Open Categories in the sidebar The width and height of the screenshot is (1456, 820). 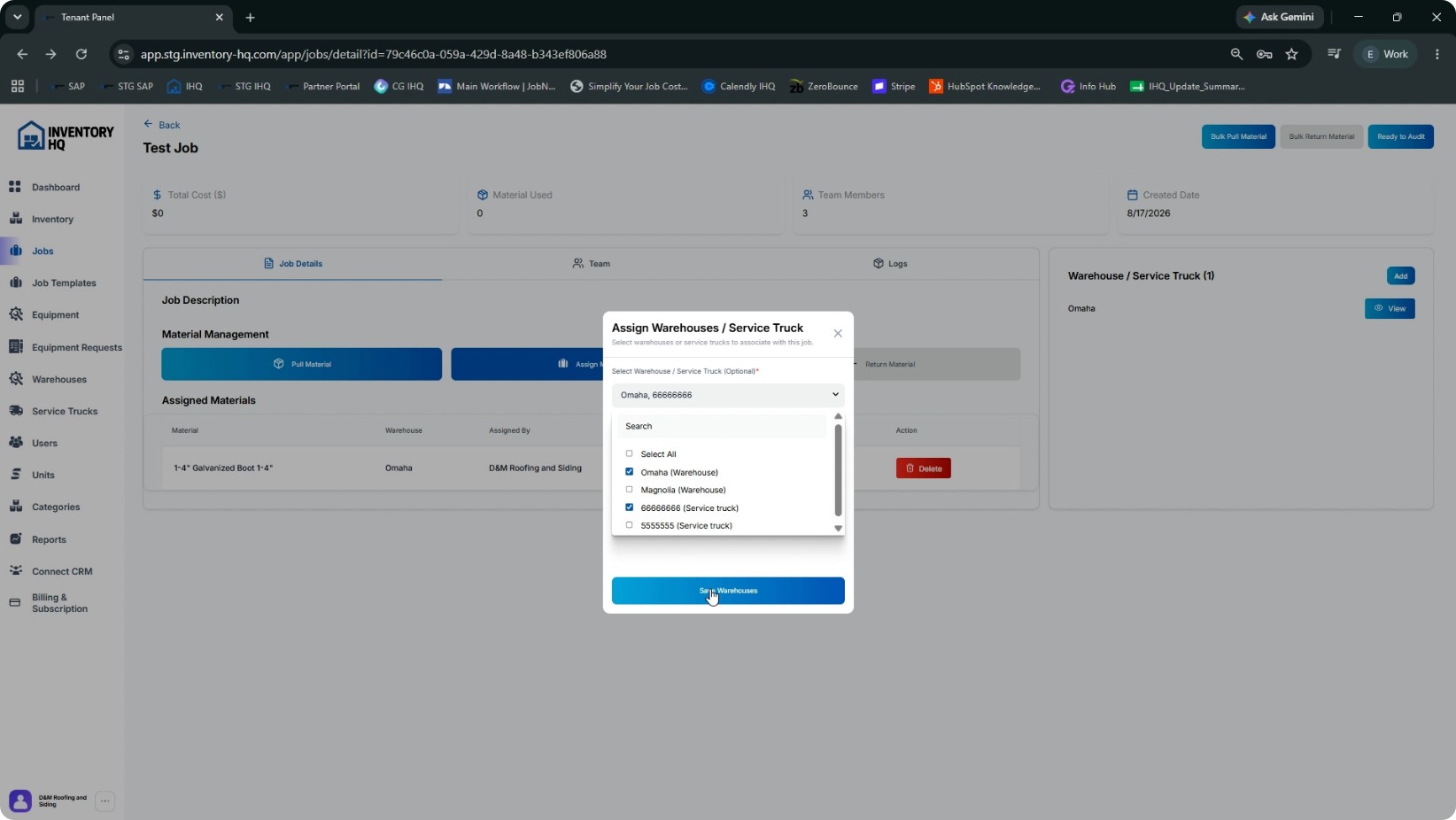(55, 507)
